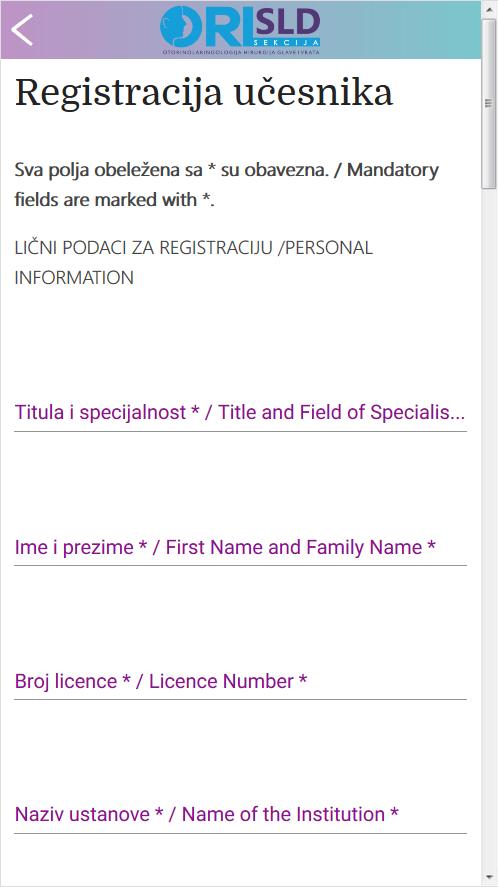Click the scrollbar down arrow
The height and width of the screenshot is (887, 498).
coord(489,879)
